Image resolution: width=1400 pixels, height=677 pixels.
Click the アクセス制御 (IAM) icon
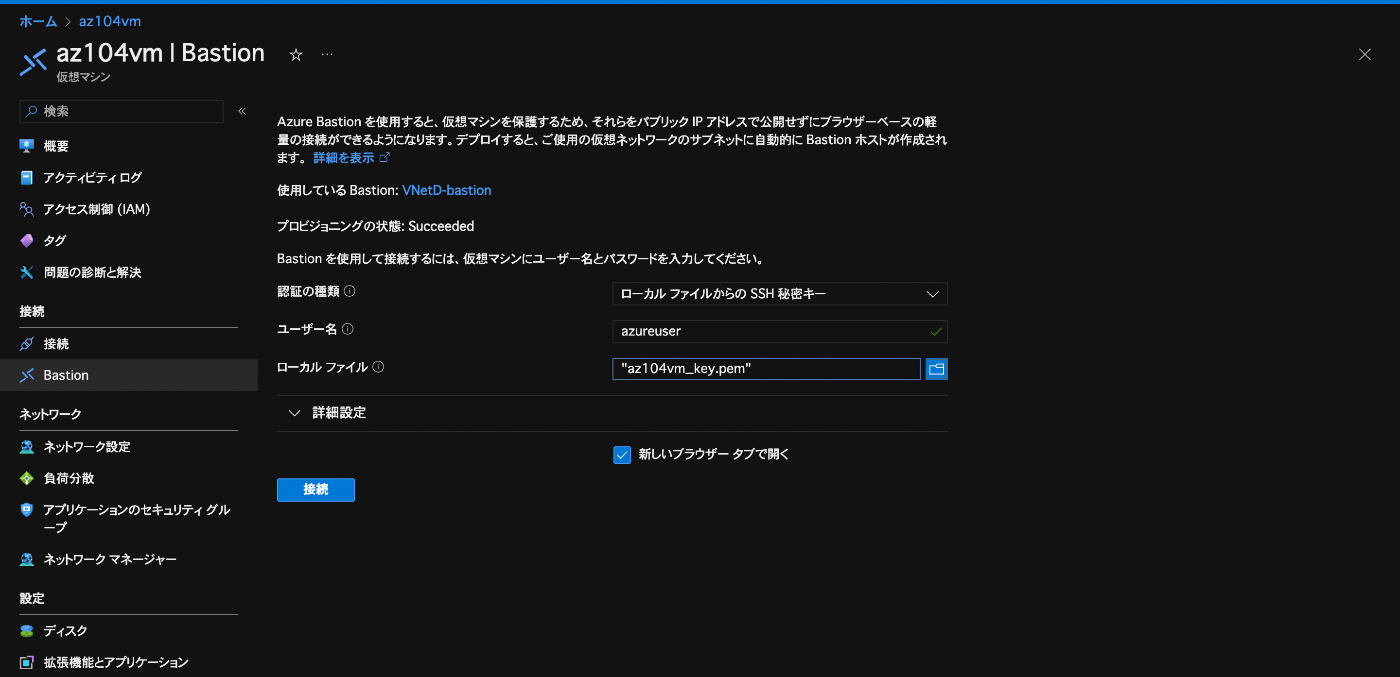point(27,209)
